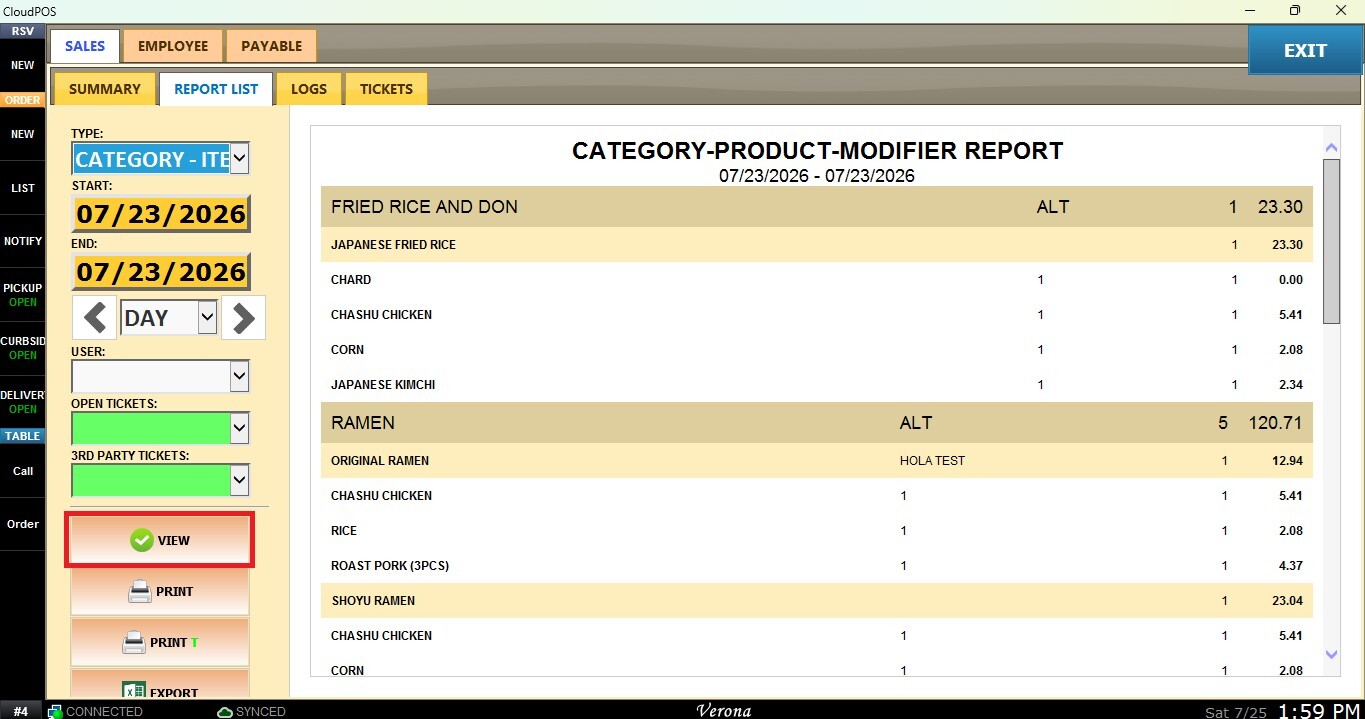Viewport: 1365px width, 719px height.
Task: Switch to the SALES tab
Action: point(85,46)
